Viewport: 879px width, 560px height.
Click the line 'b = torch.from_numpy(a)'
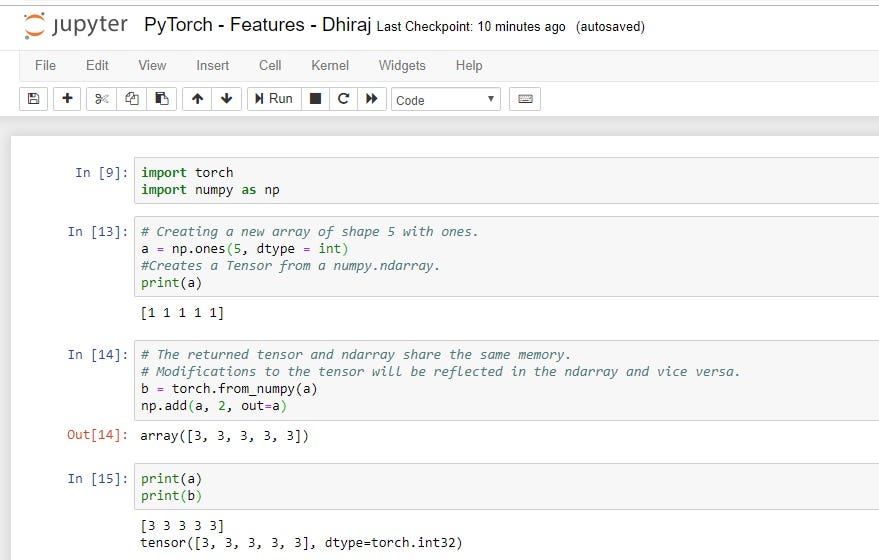click(x=229, y=388)
